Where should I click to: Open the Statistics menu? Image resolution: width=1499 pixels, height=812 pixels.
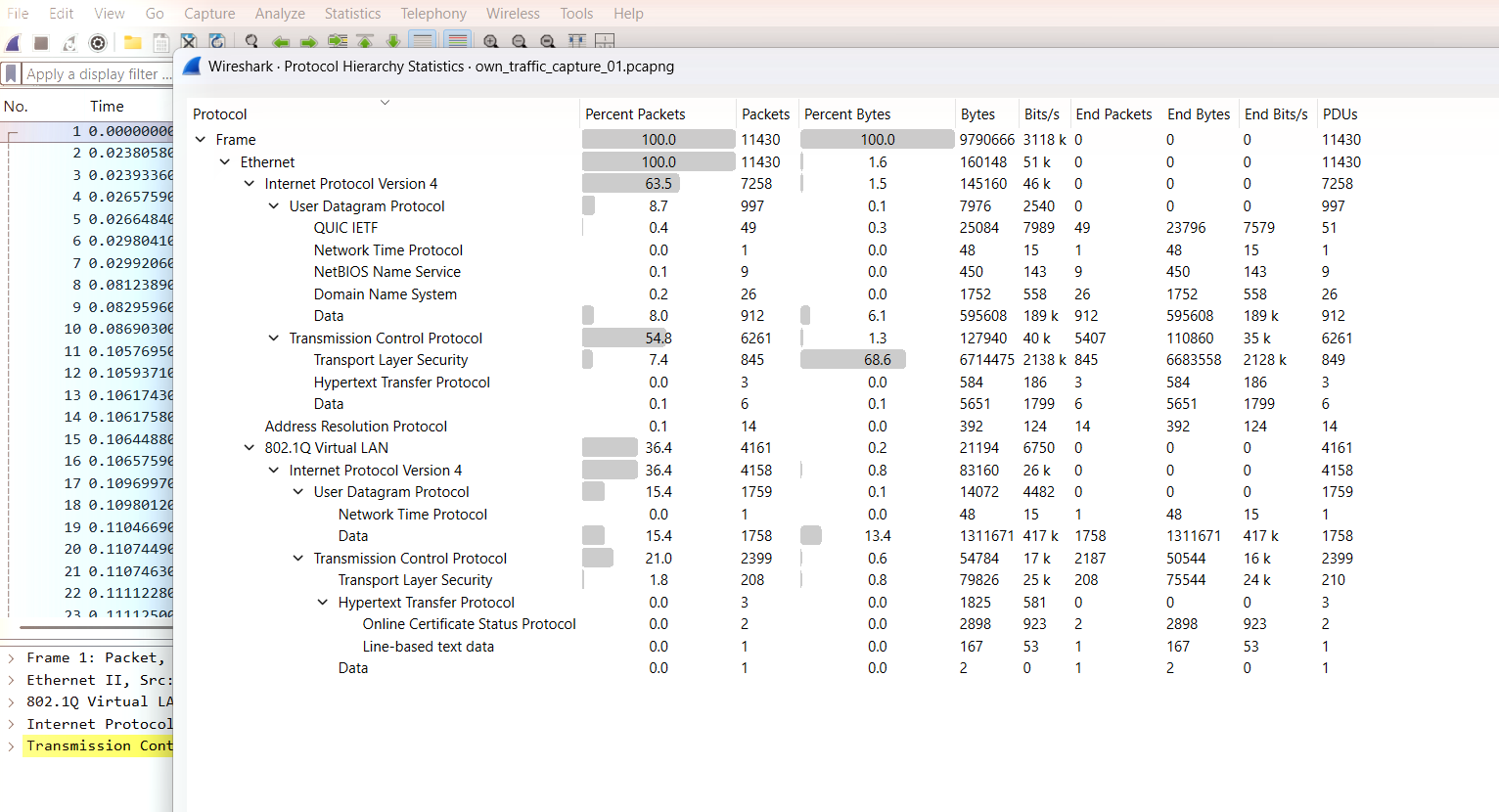point(352,14)
